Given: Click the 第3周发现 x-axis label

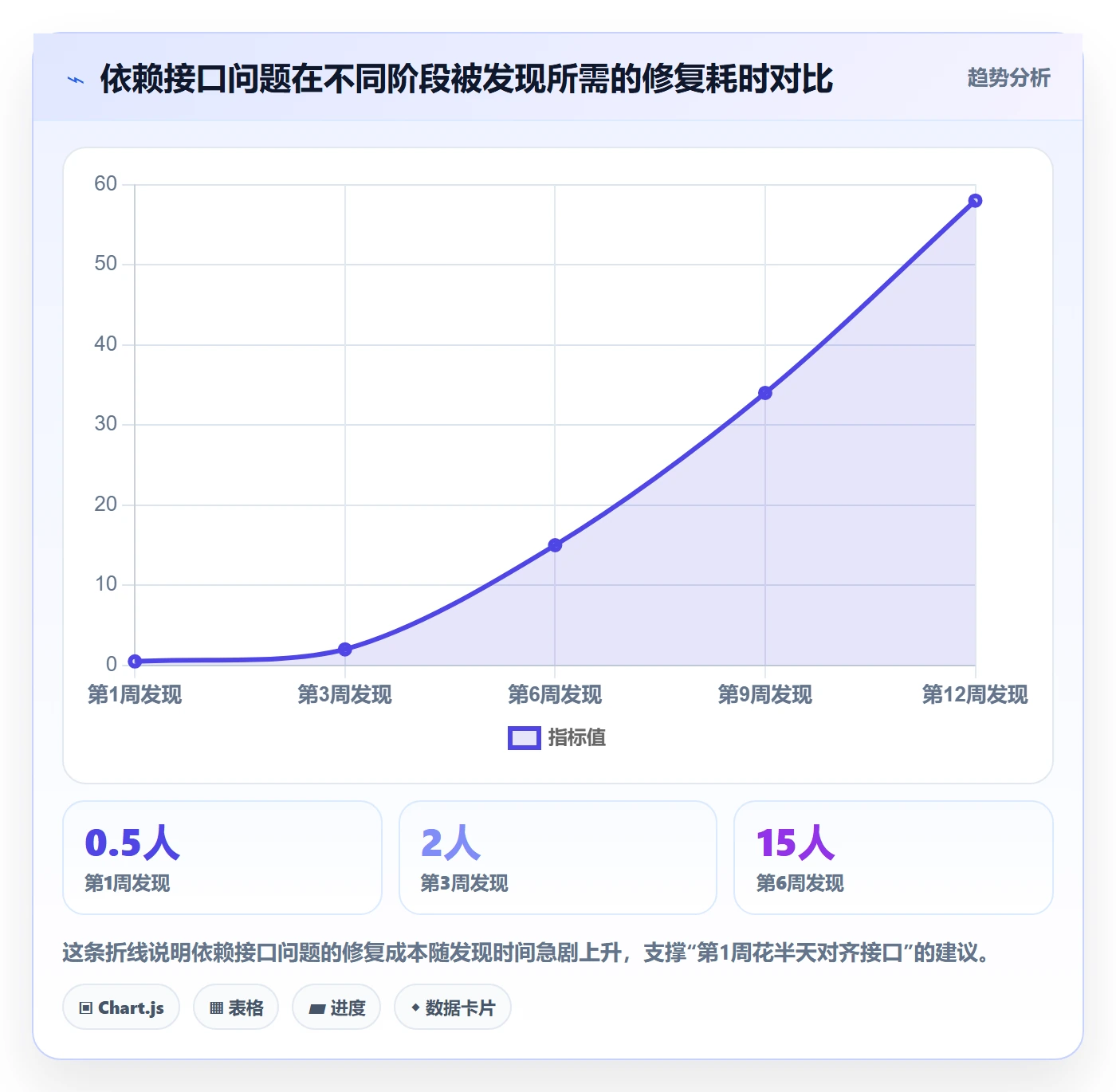Looking at the screenshot, I should point(345,695).
